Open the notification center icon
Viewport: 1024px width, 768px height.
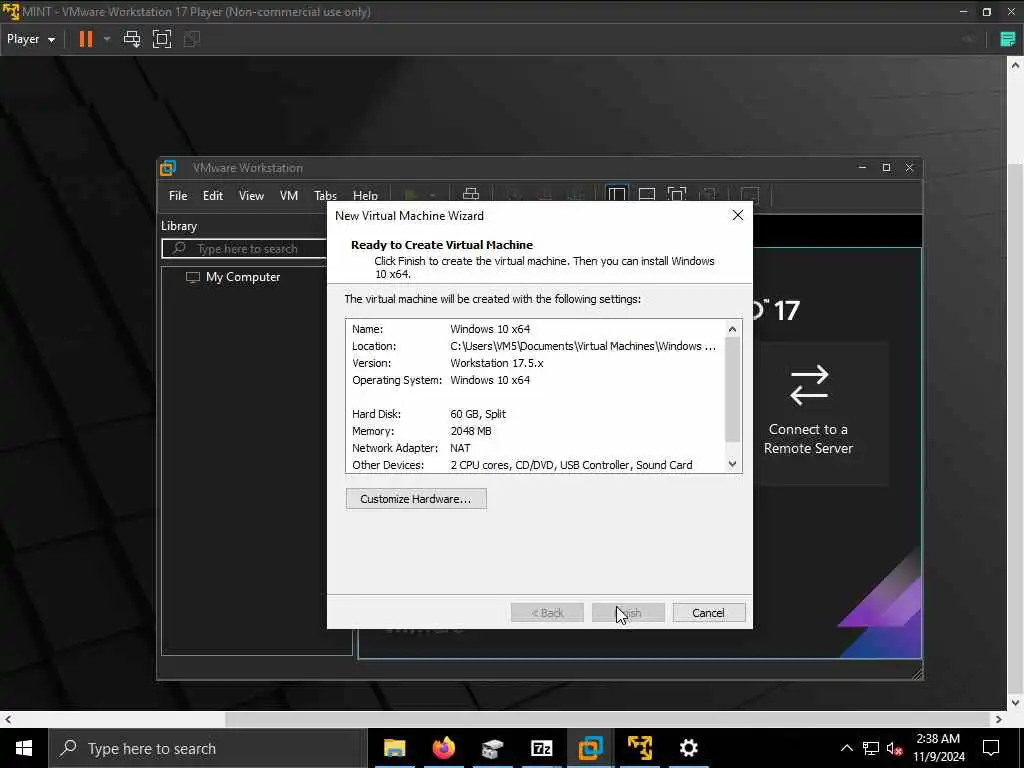pos(991,748)
